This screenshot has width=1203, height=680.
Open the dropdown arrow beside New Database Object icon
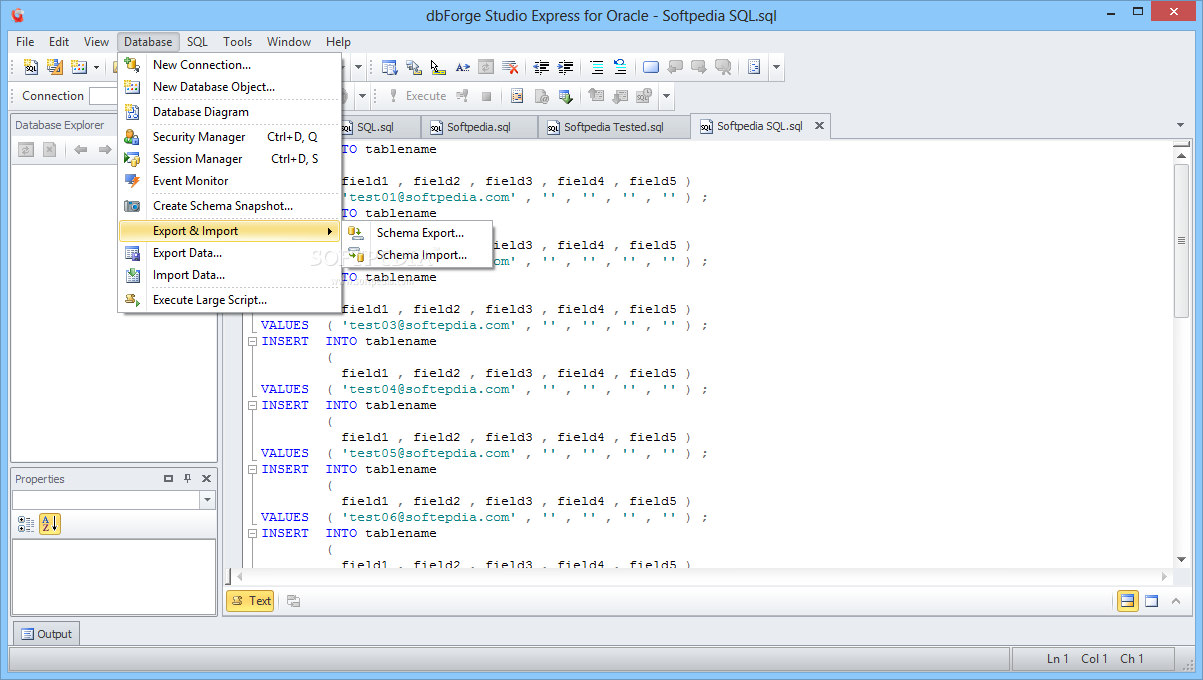coord(97,67)
